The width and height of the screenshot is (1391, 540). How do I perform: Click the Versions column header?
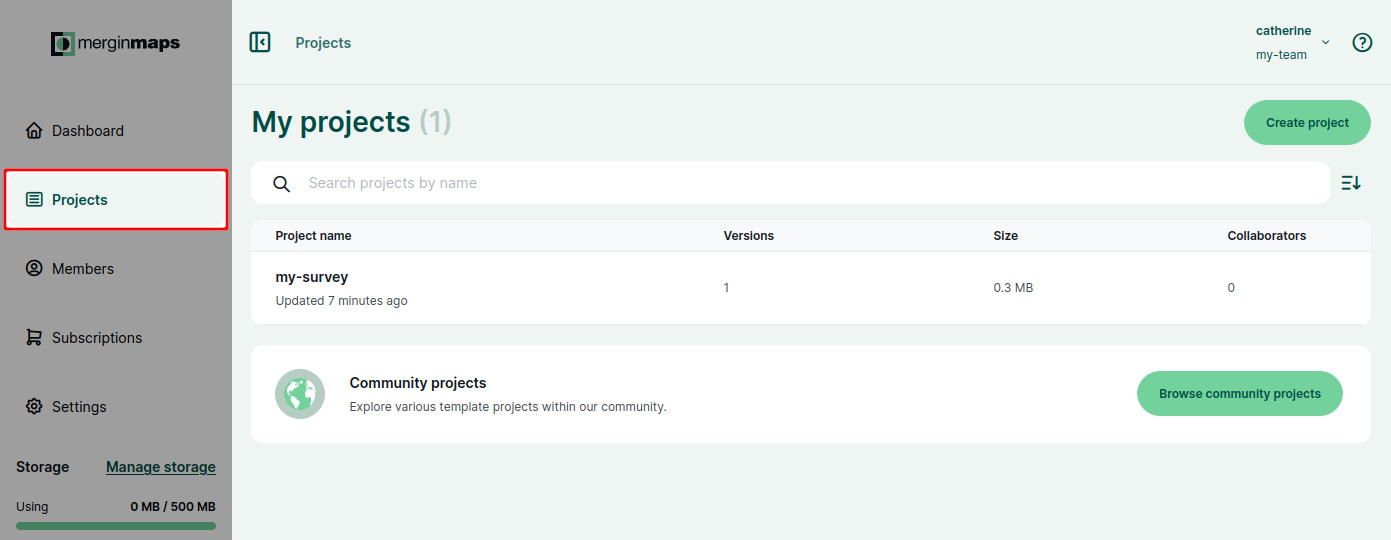click(749, 236)
